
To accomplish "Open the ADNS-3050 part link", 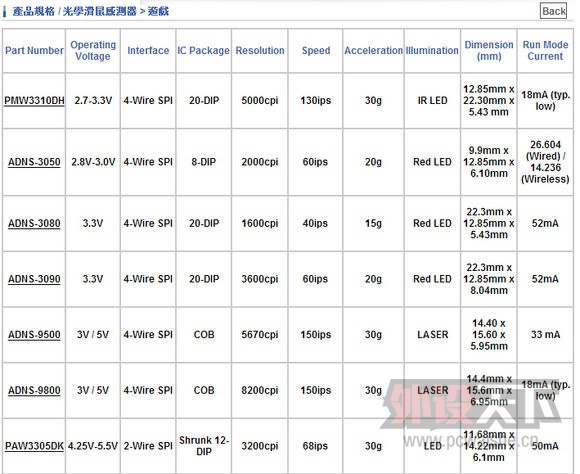I will pos(34,162).
